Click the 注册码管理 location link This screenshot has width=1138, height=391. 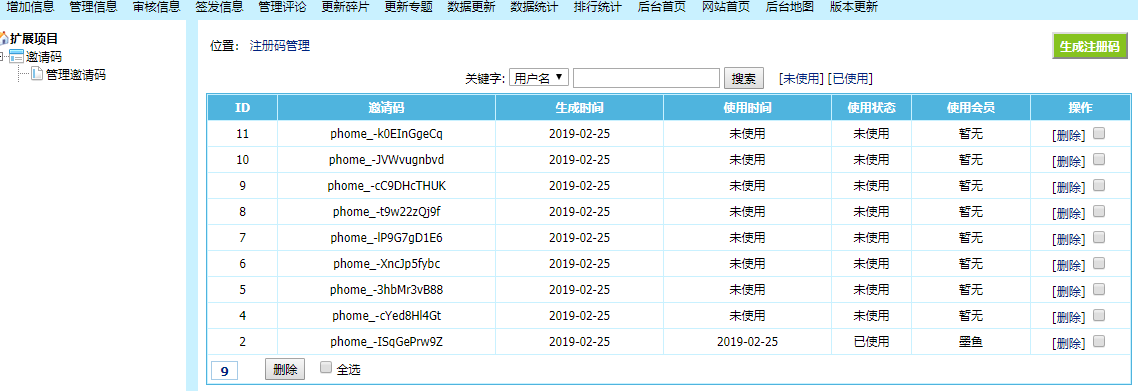click(x=279, y=46)
